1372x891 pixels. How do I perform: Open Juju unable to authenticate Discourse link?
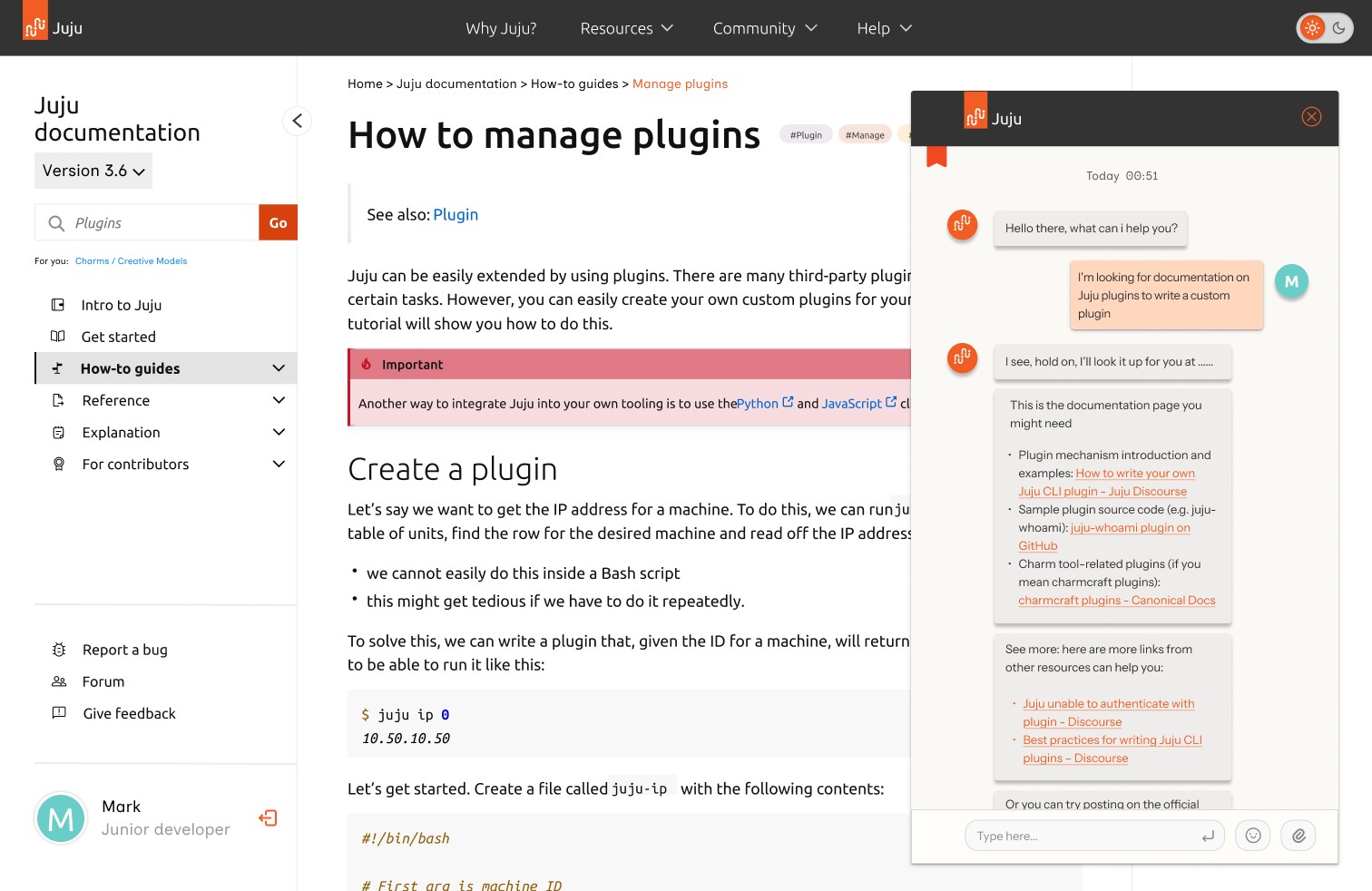[1108, 713]
